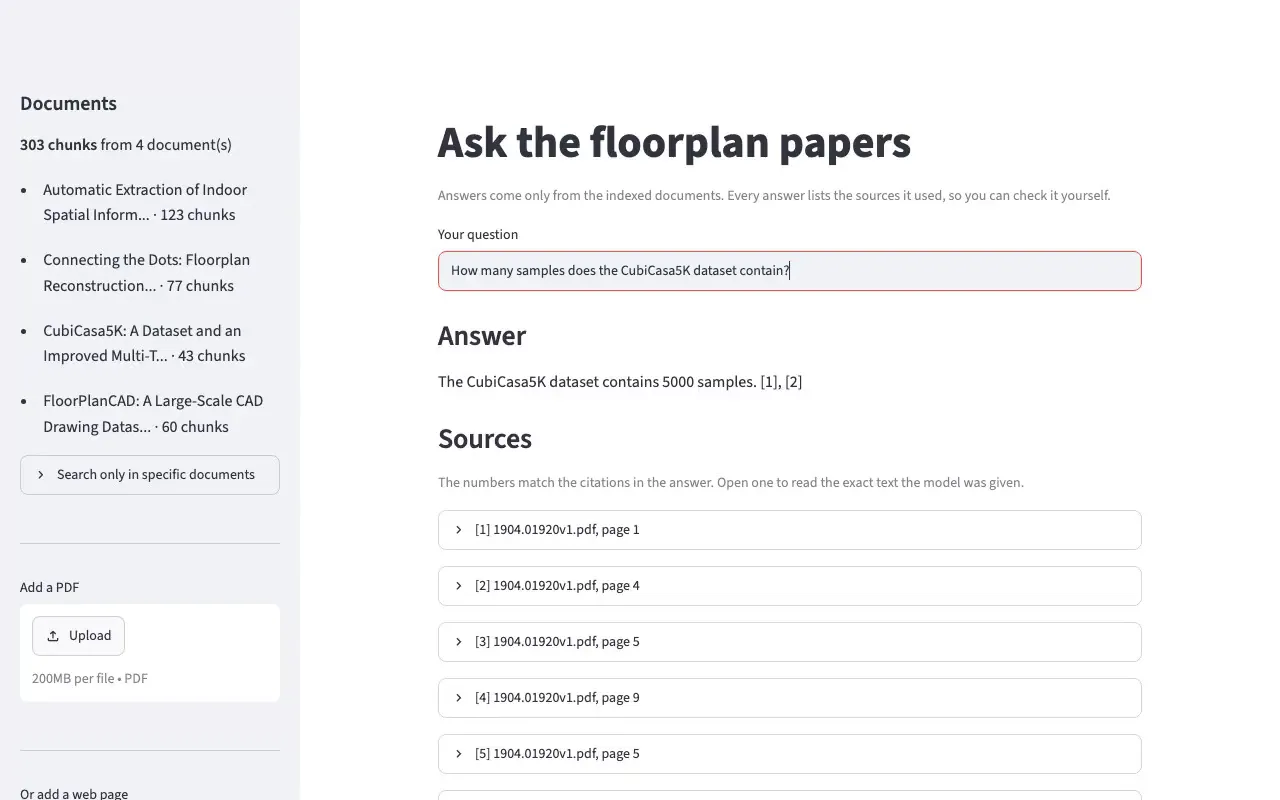1280x800 pixels.
Task: Click the Upload PDF button
Action: [x=78, y=636]
